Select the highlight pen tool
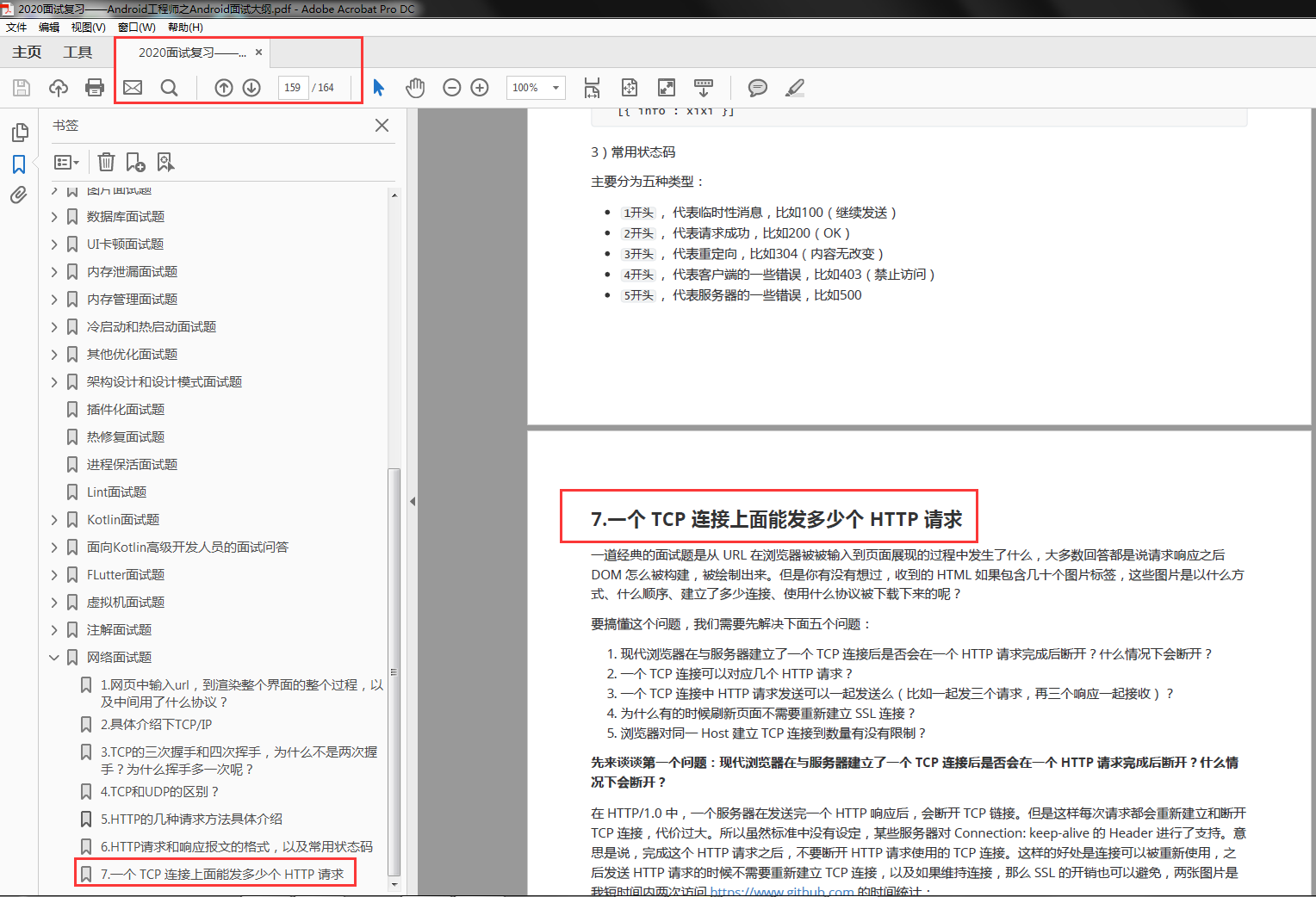Viewport: 1316px width, 897px height. click(795, 88)
